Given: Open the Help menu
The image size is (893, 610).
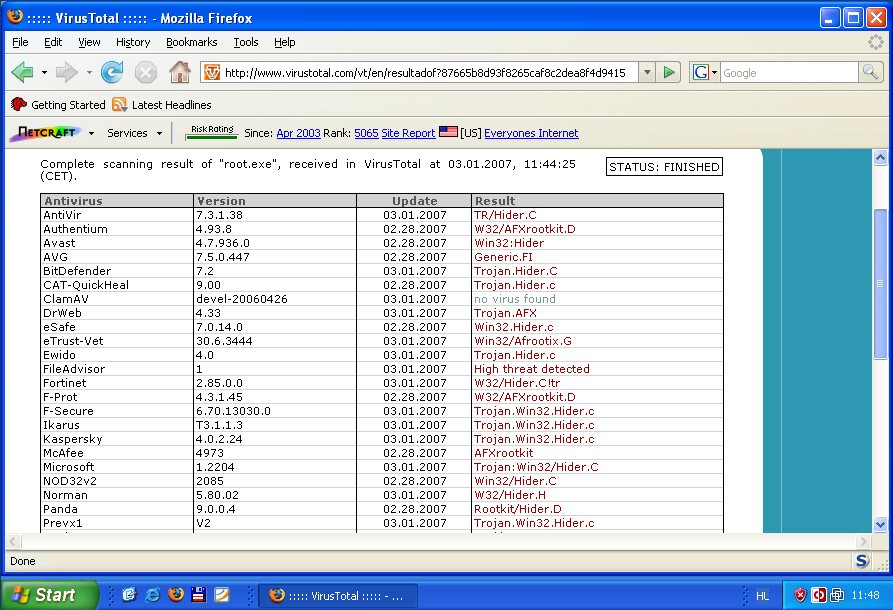Looking at the screenshot, I should point(284,42).
